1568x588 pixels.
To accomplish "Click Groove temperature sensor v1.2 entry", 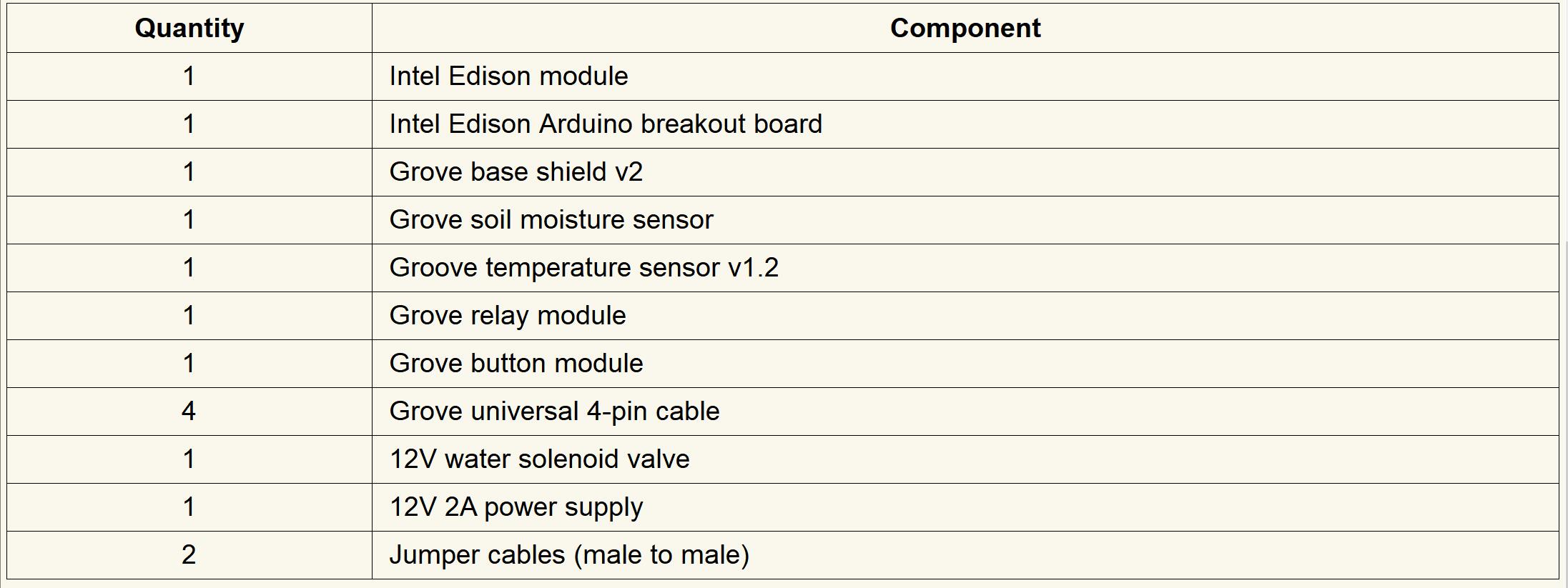I will coord(583,267).
